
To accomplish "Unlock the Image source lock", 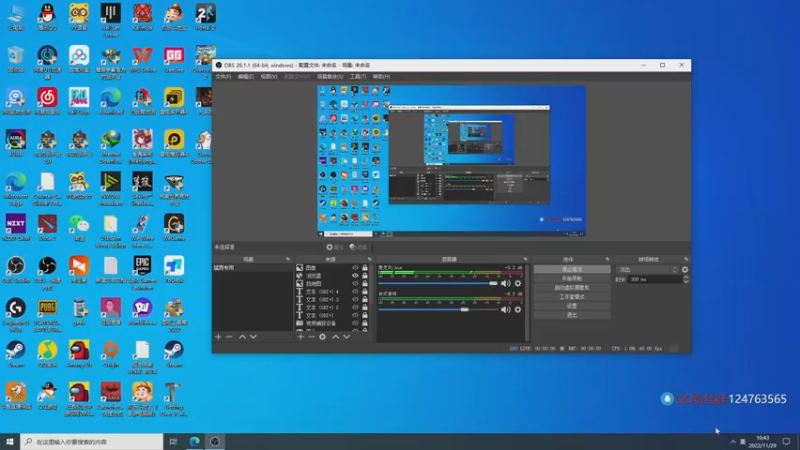I will click(365, 267).
